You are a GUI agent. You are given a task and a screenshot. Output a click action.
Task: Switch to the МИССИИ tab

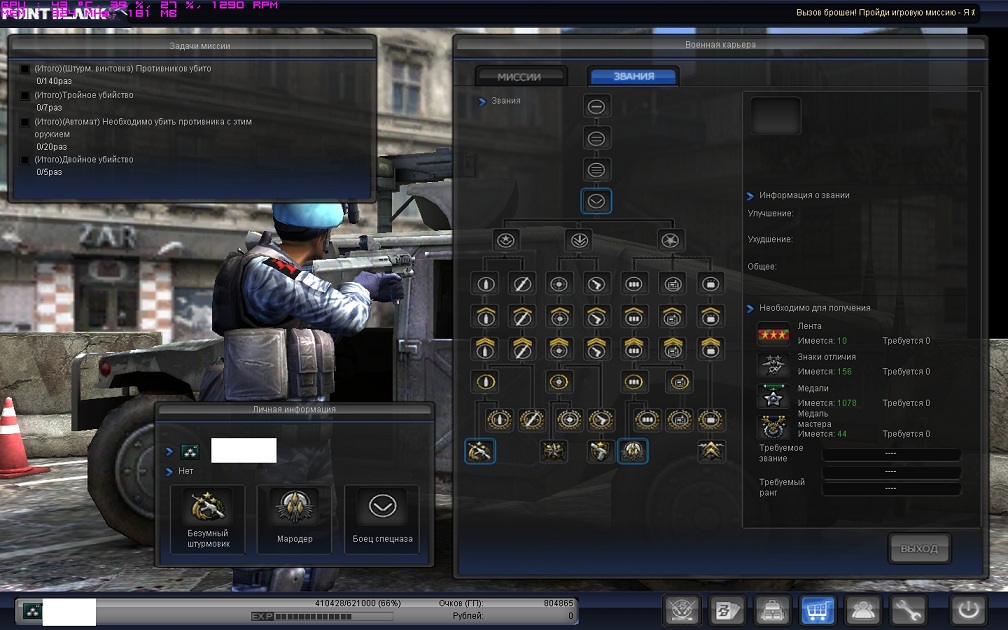pos(520,77)
